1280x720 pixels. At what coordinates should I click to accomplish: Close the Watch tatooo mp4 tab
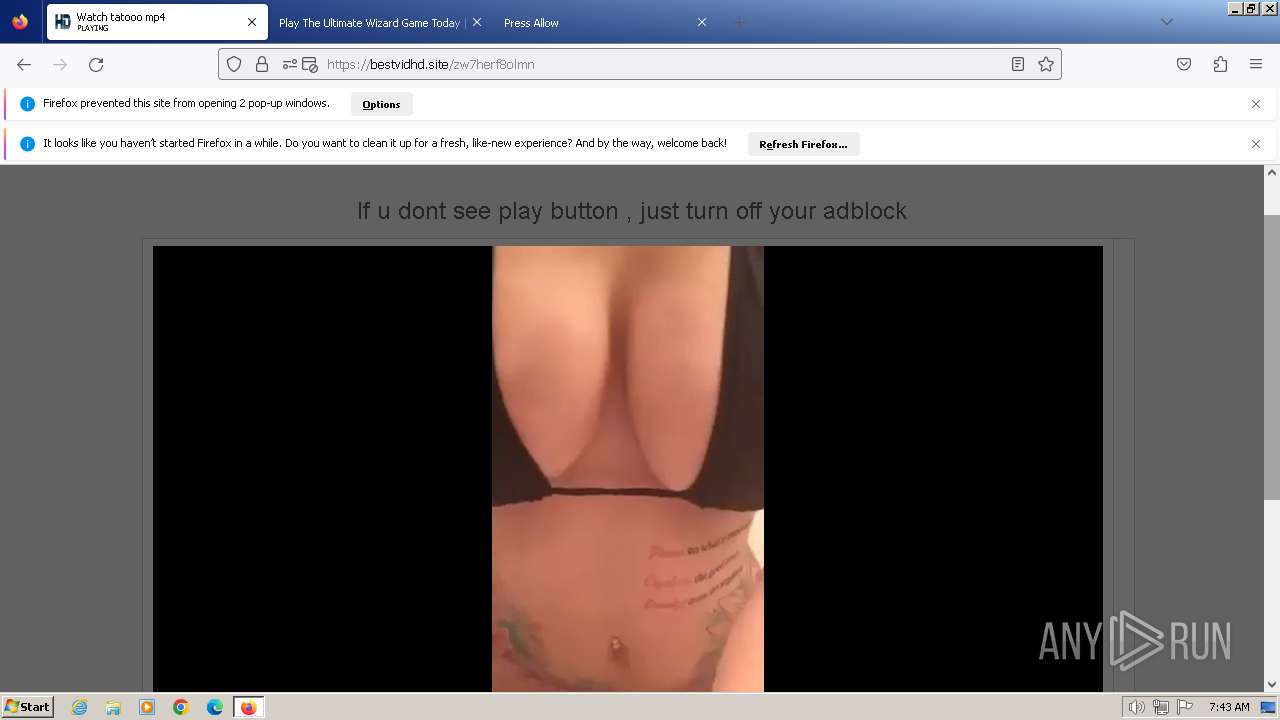pyautogui.click(x=252, y=22)
